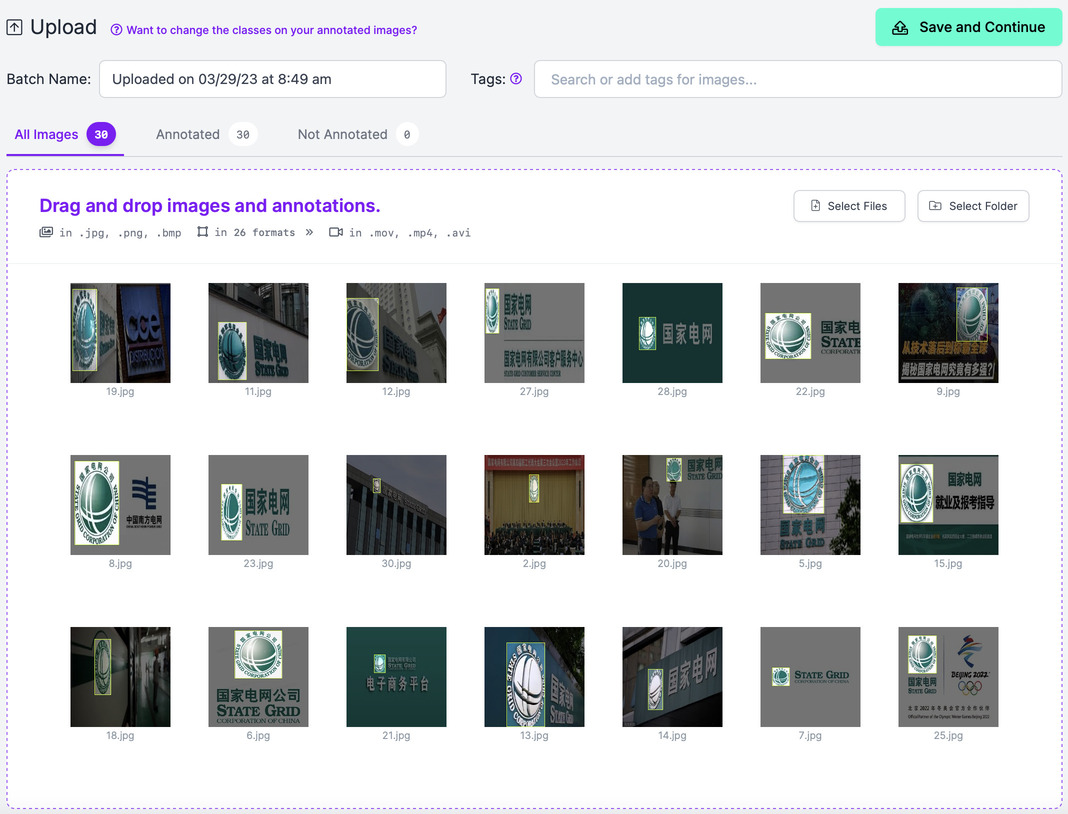Click the Select Folder button

973,206
